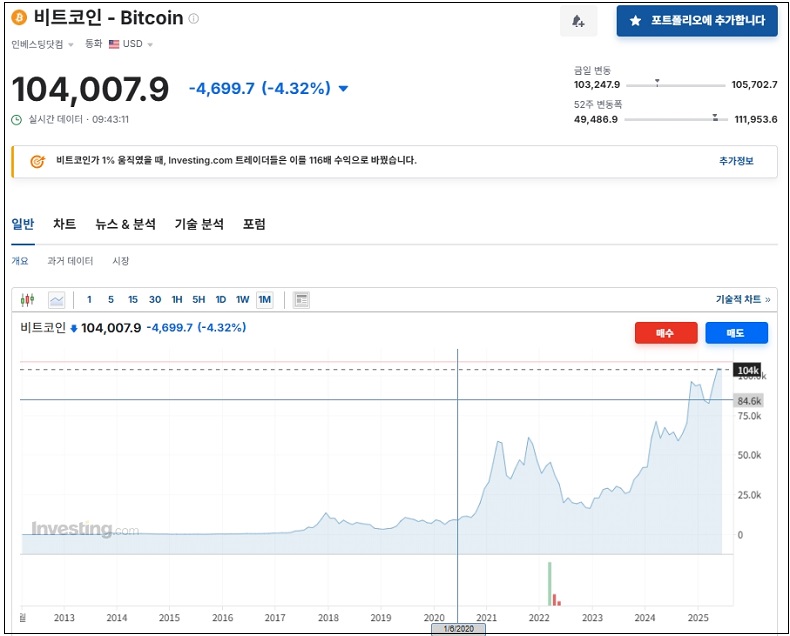790x636 pixels.
Task: Click the red 매수 buy button
Action: click(x=666, y=333)
